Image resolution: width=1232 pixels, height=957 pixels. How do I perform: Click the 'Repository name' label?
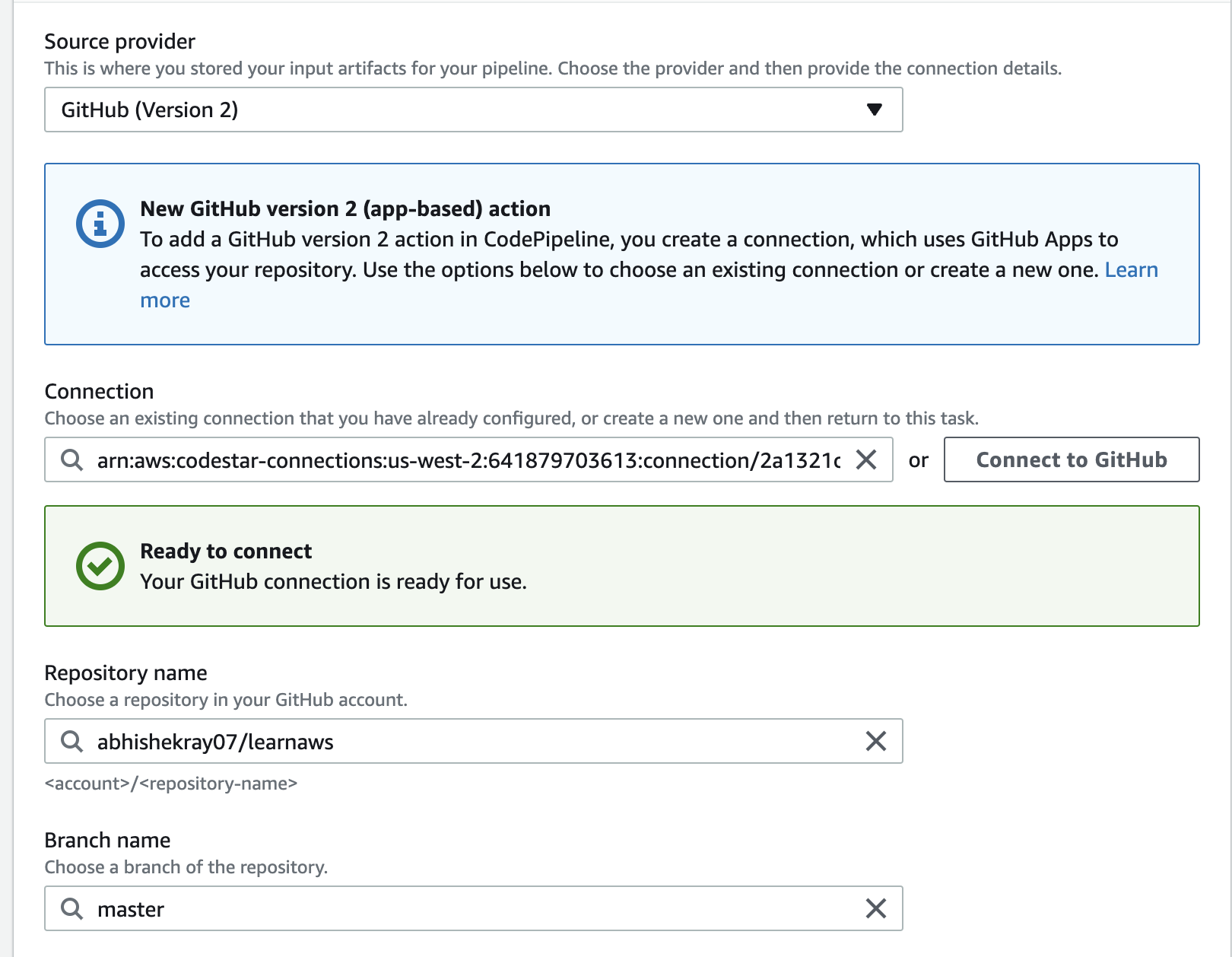click(x=126, y=672)
